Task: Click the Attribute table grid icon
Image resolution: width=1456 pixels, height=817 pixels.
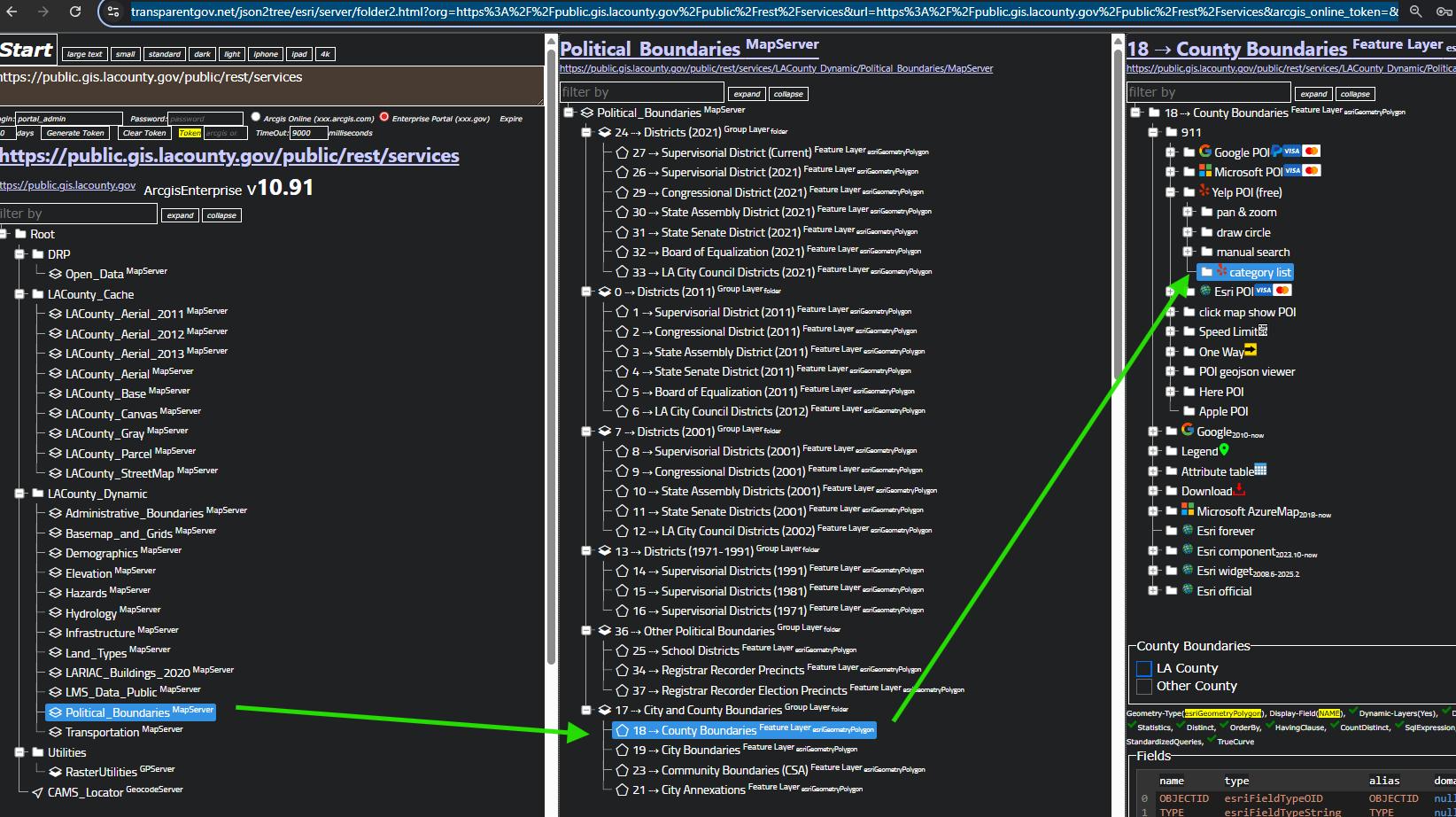Action: 1260,470
